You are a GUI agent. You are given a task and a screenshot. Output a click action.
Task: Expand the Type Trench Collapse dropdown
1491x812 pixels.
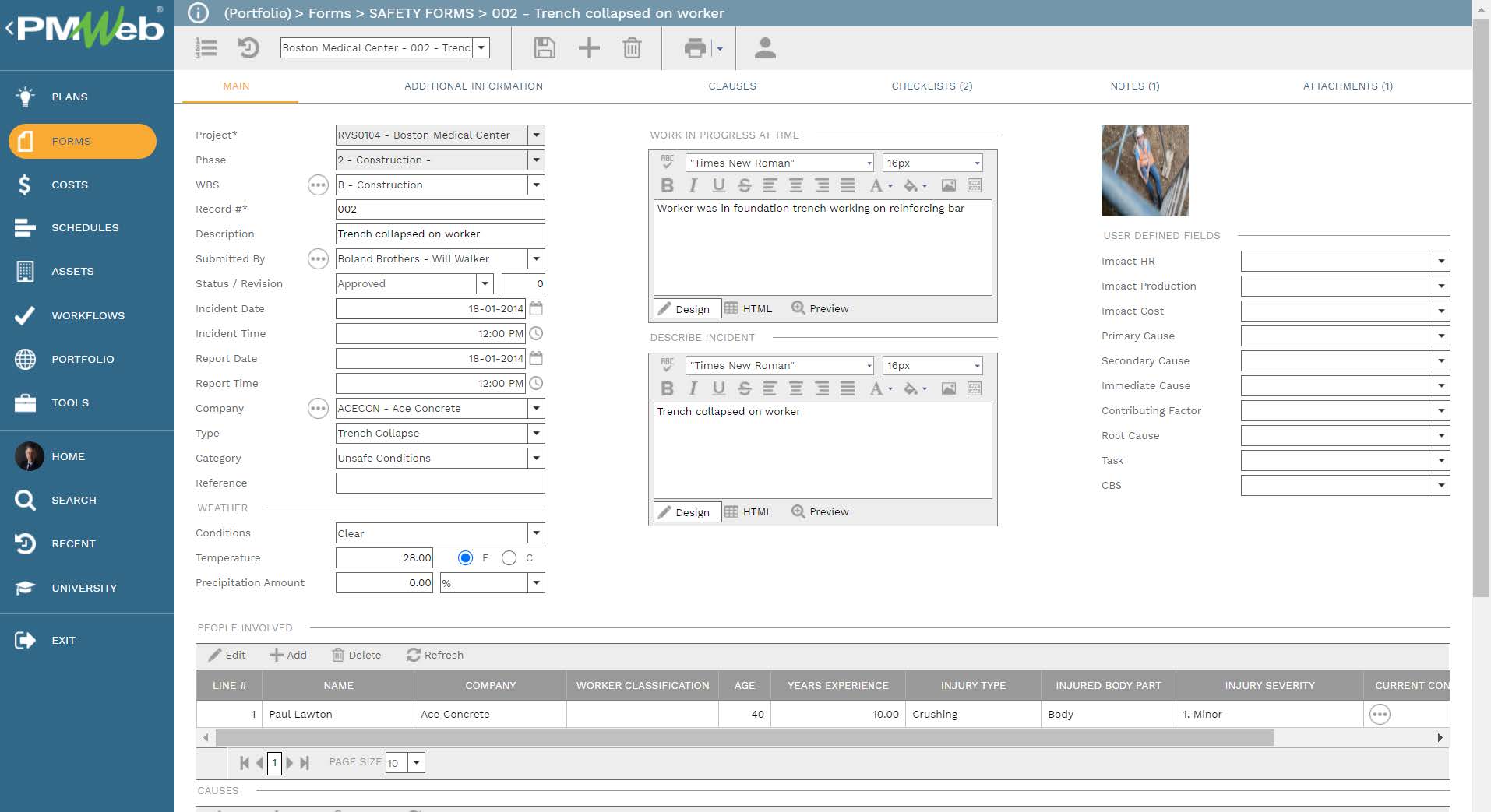tap(536, 433)
